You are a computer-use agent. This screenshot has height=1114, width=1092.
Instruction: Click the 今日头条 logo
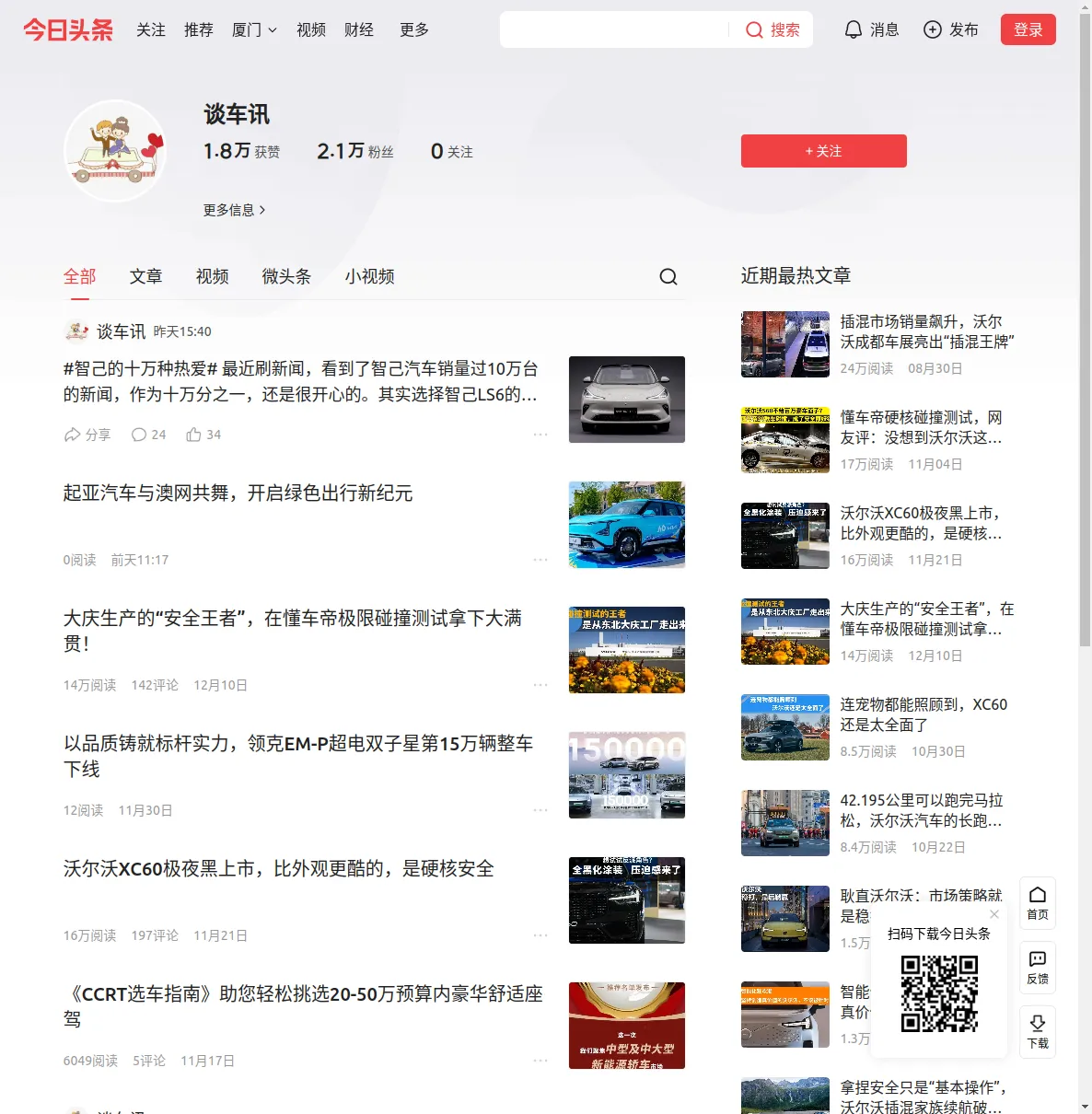(x=68, y=30)
